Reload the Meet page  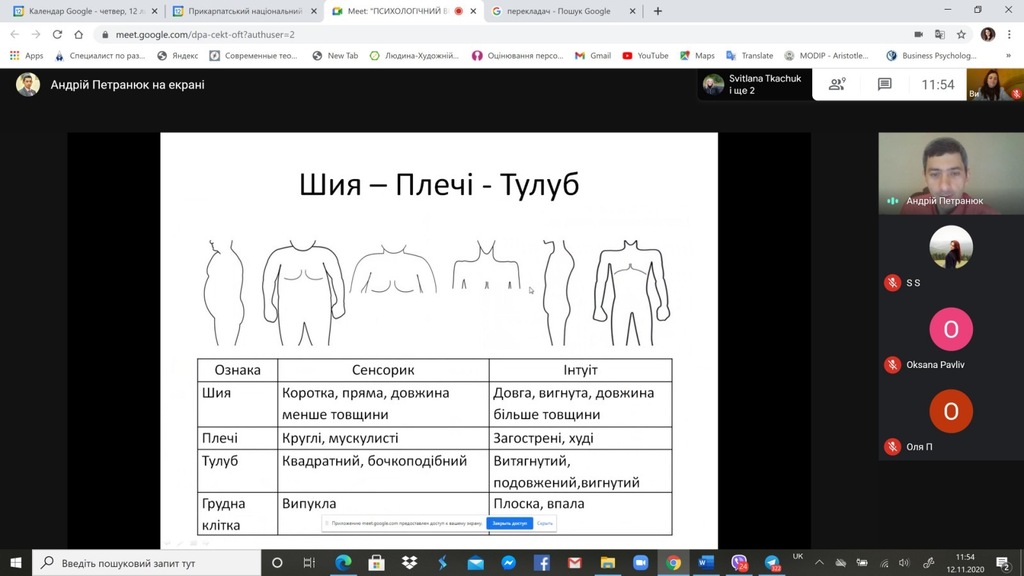[x=56, y=34]
